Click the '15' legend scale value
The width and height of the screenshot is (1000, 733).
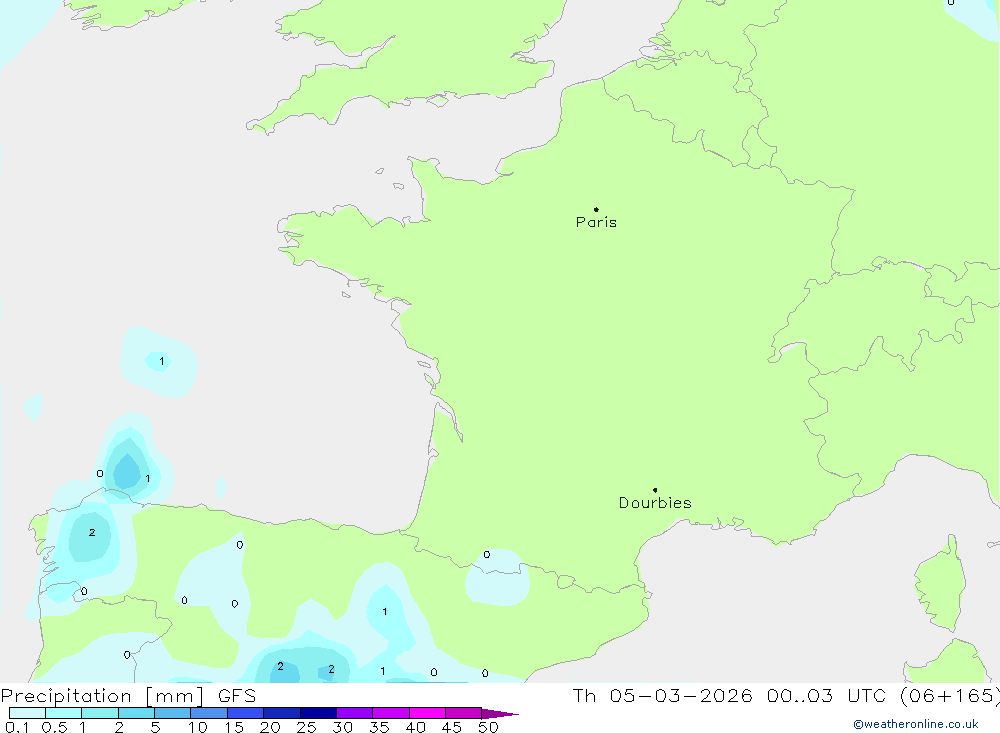234,727
